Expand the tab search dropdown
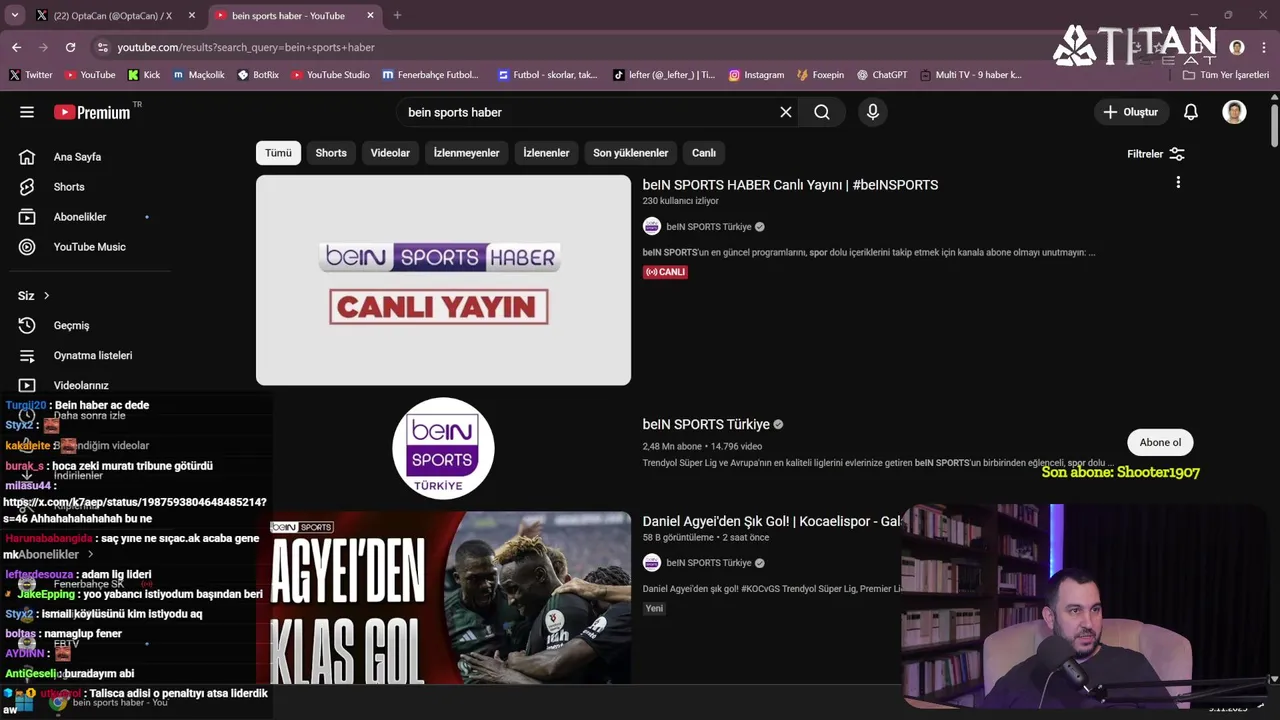Screen dimensions: 1280x720 (14, 15)
